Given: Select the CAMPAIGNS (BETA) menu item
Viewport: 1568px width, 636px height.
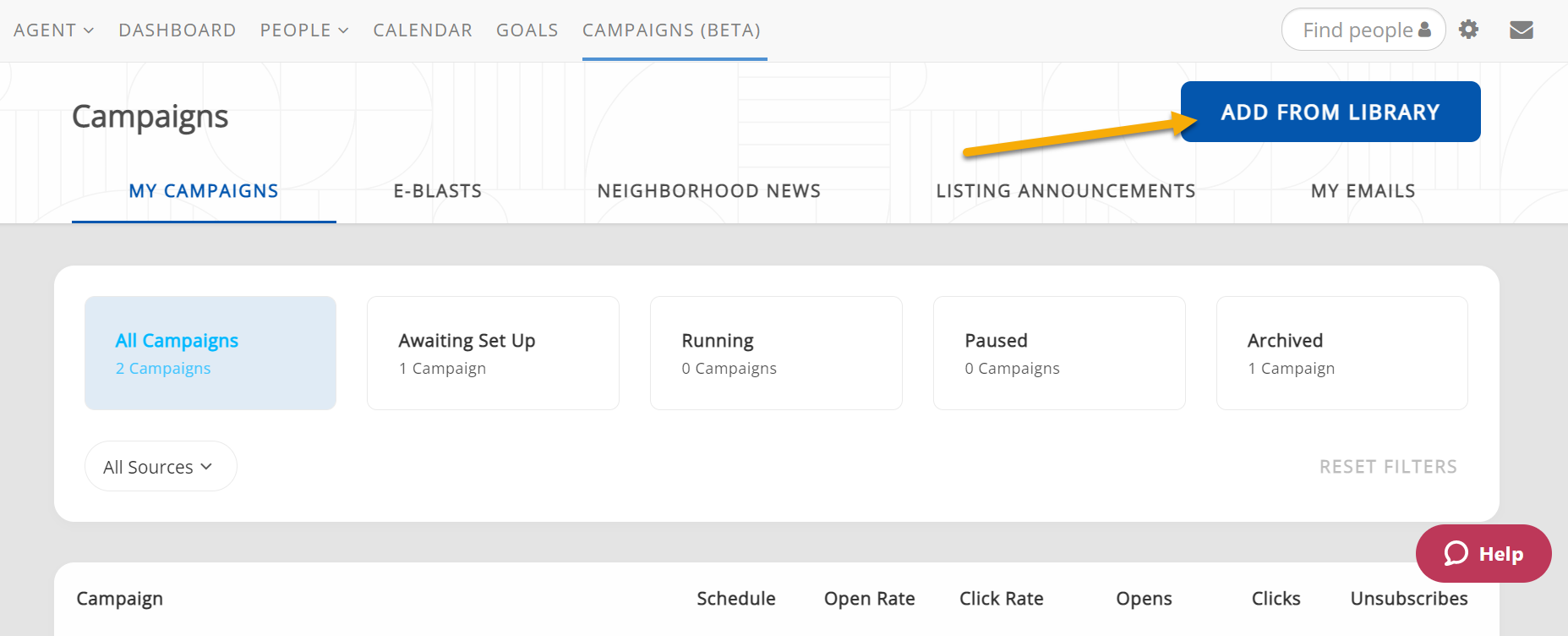Looking at the screenshot, I should click(671, 30).
